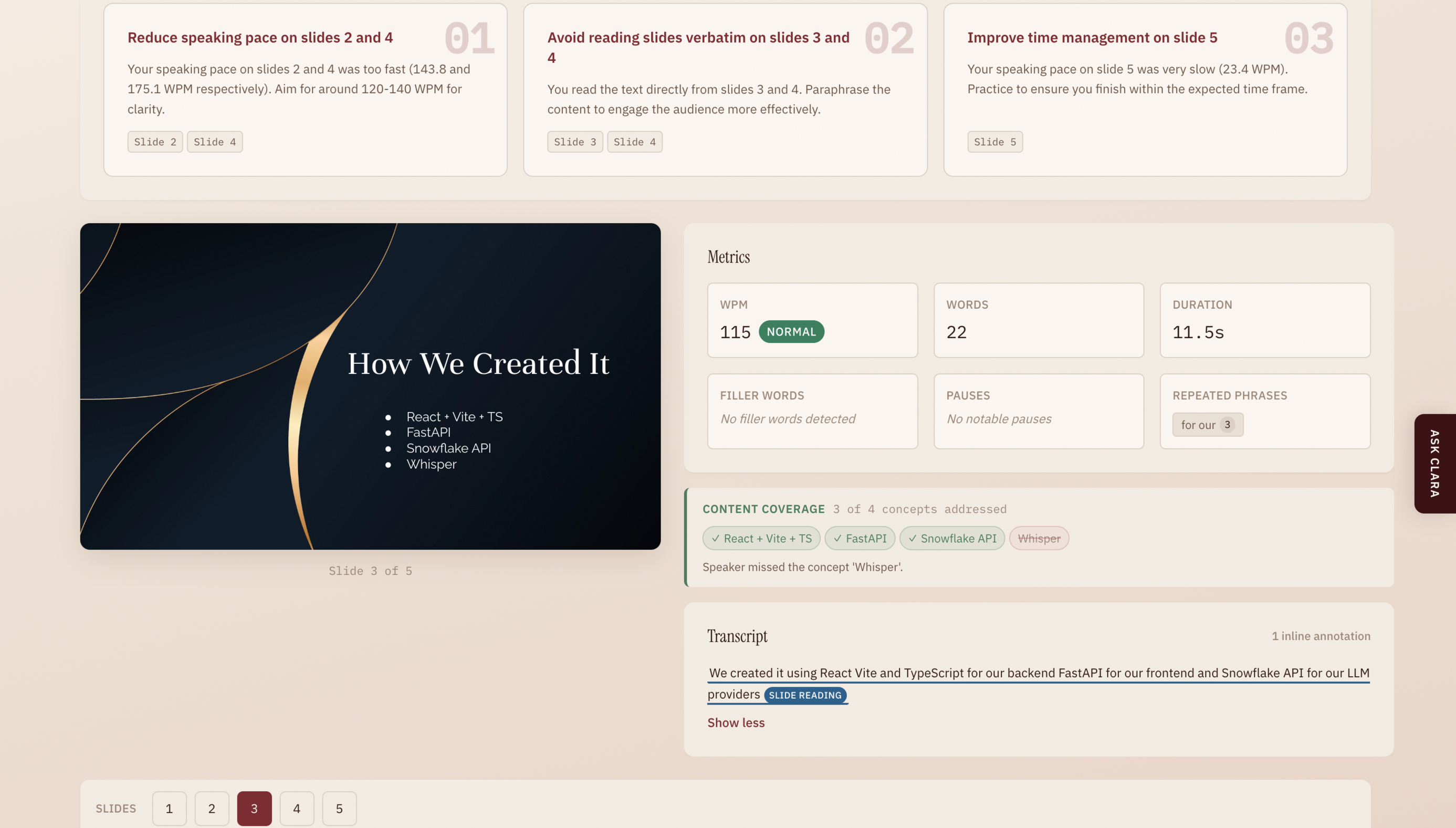Screen dimensions: 1456x828
Task: Click the FastAPI coverage chip
Action: click(x=860, y=538)
